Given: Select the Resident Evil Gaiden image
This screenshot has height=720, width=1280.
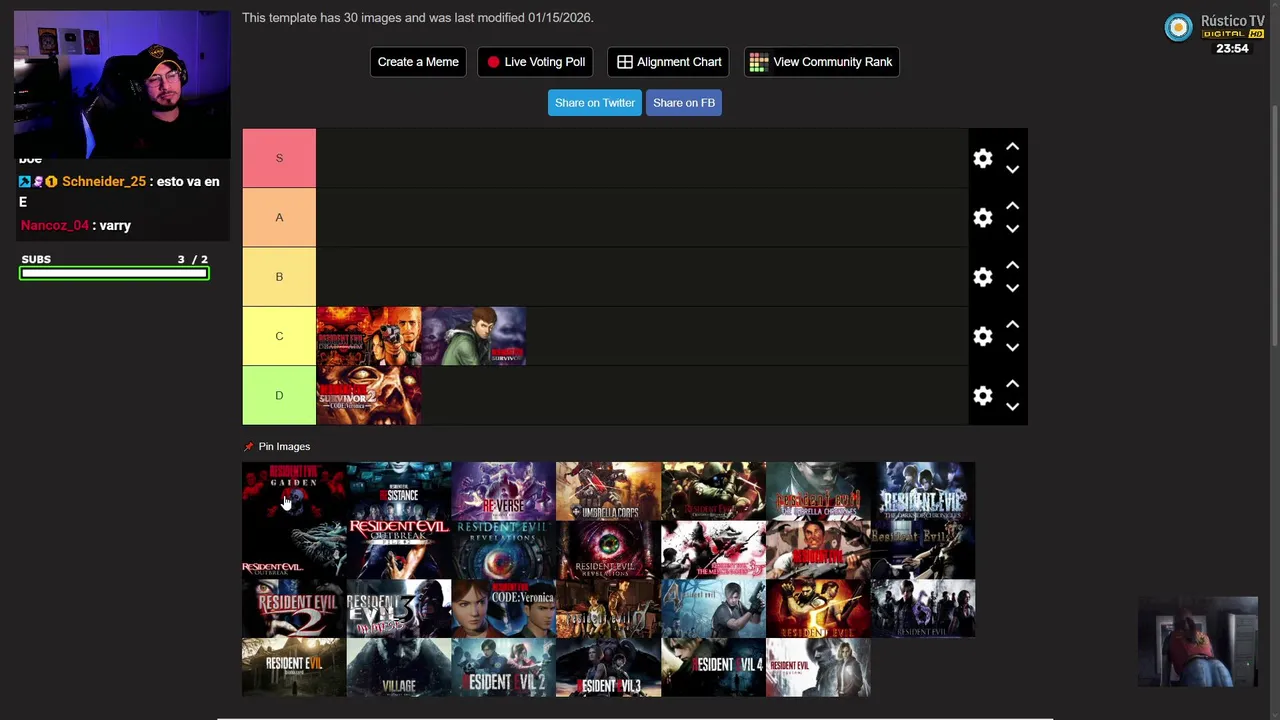Looking at the screenshot, I should pos(294,491).
